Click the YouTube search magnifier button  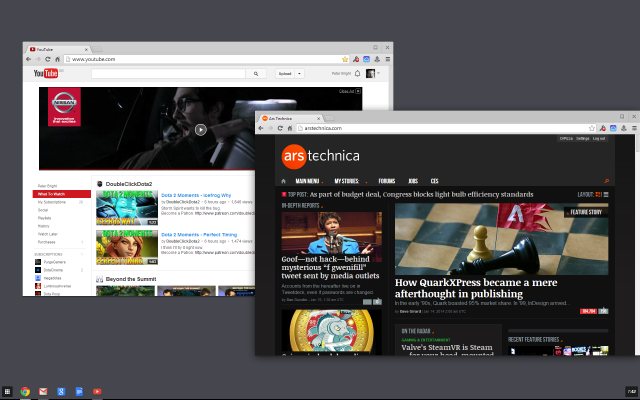[256, 73]
